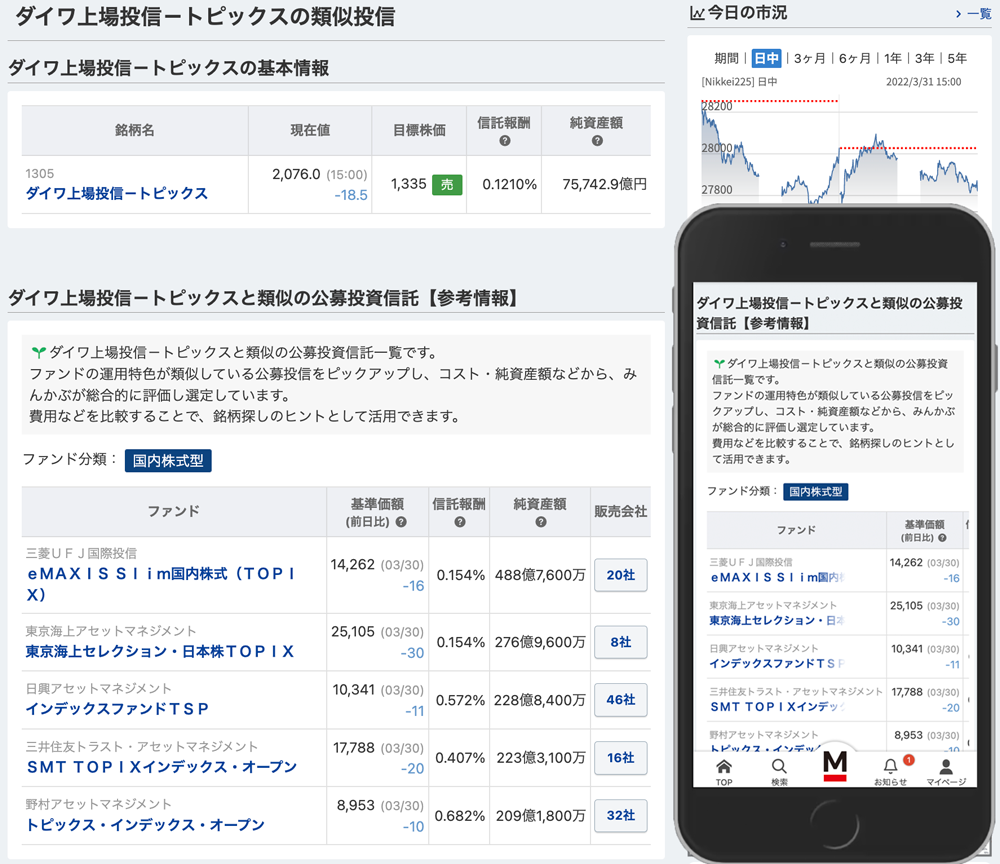Viewport: 1000px width, 864px height.
Task: Tap the red M logo in the phone nav bar
Action: tap(835, 766)
